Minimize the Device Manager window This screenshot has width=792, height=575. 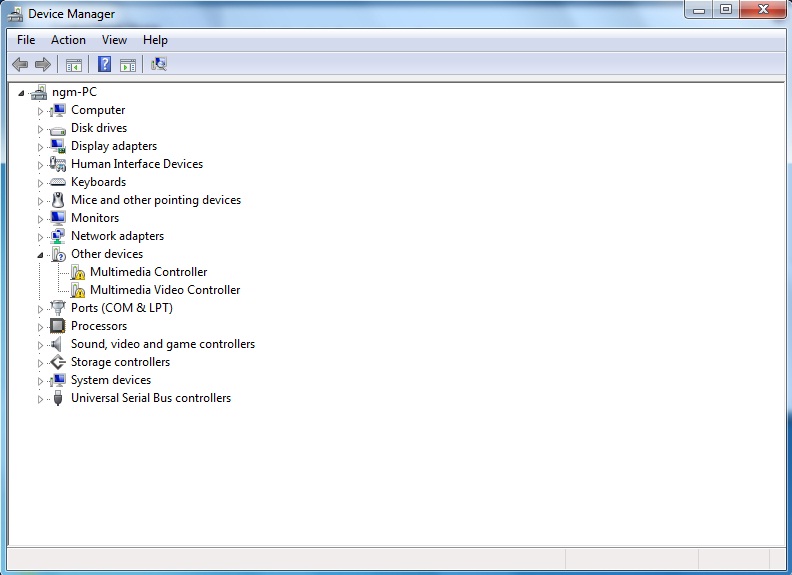[699, 10]
